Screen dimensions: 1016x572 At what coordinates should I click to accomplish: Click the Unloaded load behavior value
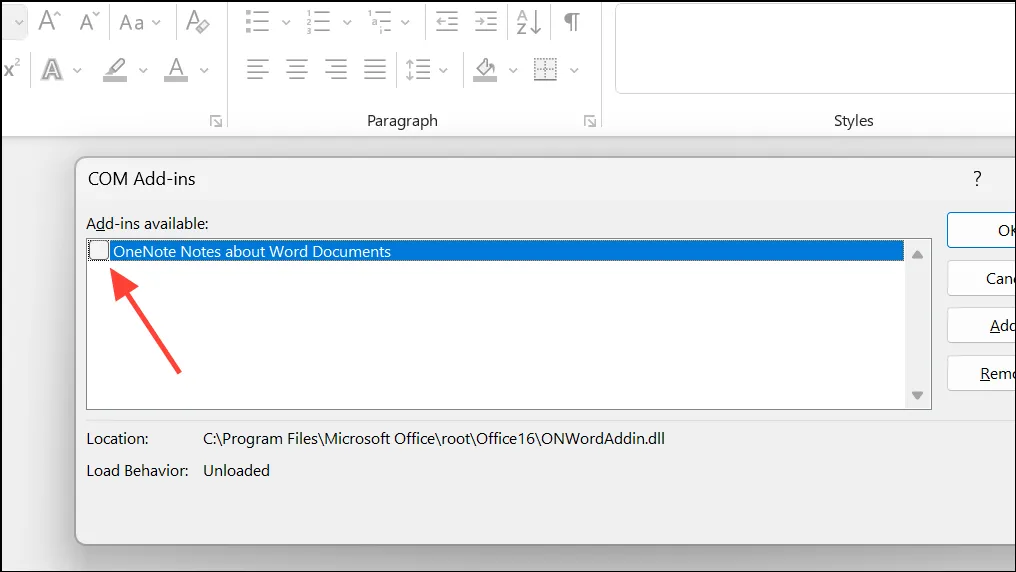237,471
